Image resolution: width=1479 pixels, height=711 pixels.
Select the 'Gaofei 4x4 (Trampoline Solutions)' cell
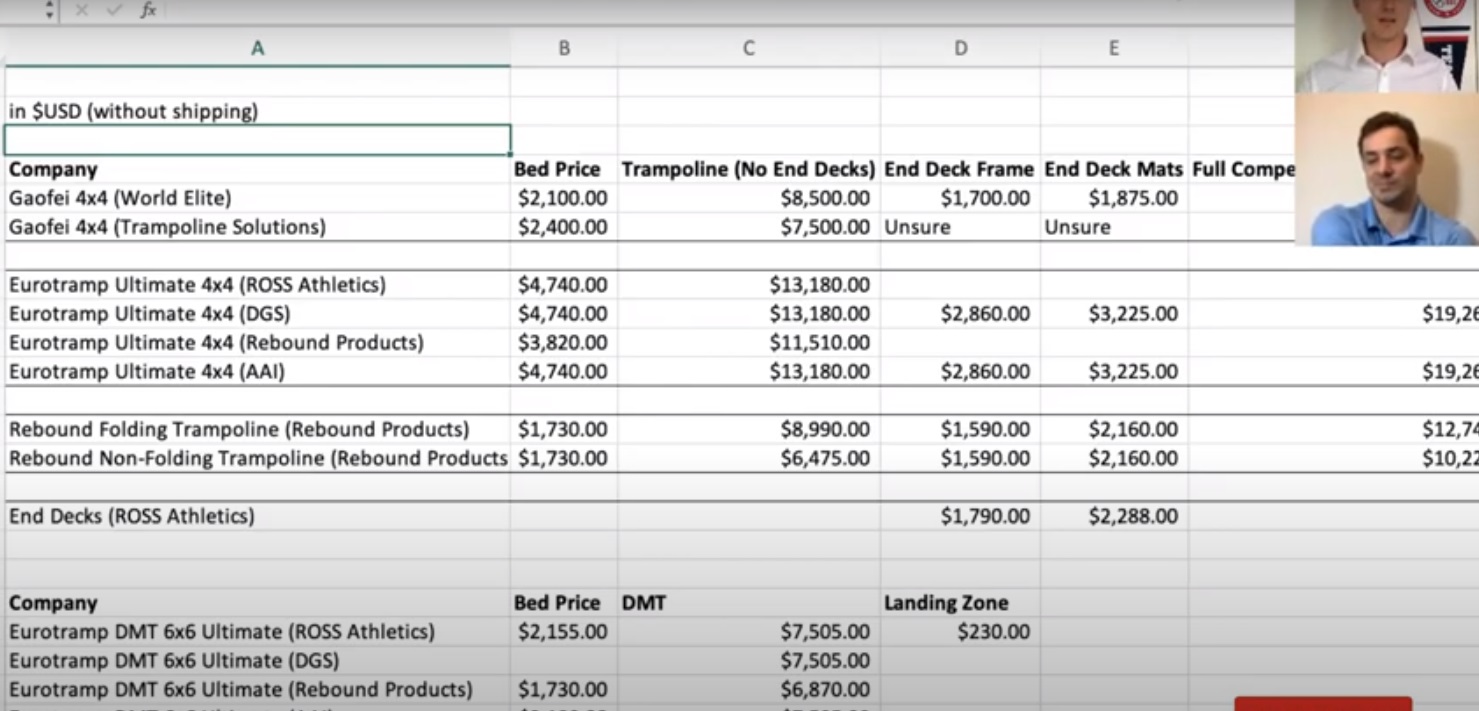pyautogui.click(x=257, y=227)
